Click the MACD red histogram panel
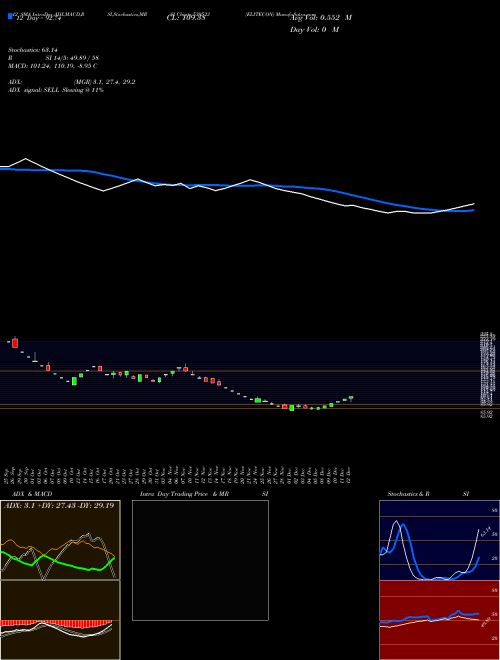The height and width of the screenshot is (660, 500). pos(60,620)
